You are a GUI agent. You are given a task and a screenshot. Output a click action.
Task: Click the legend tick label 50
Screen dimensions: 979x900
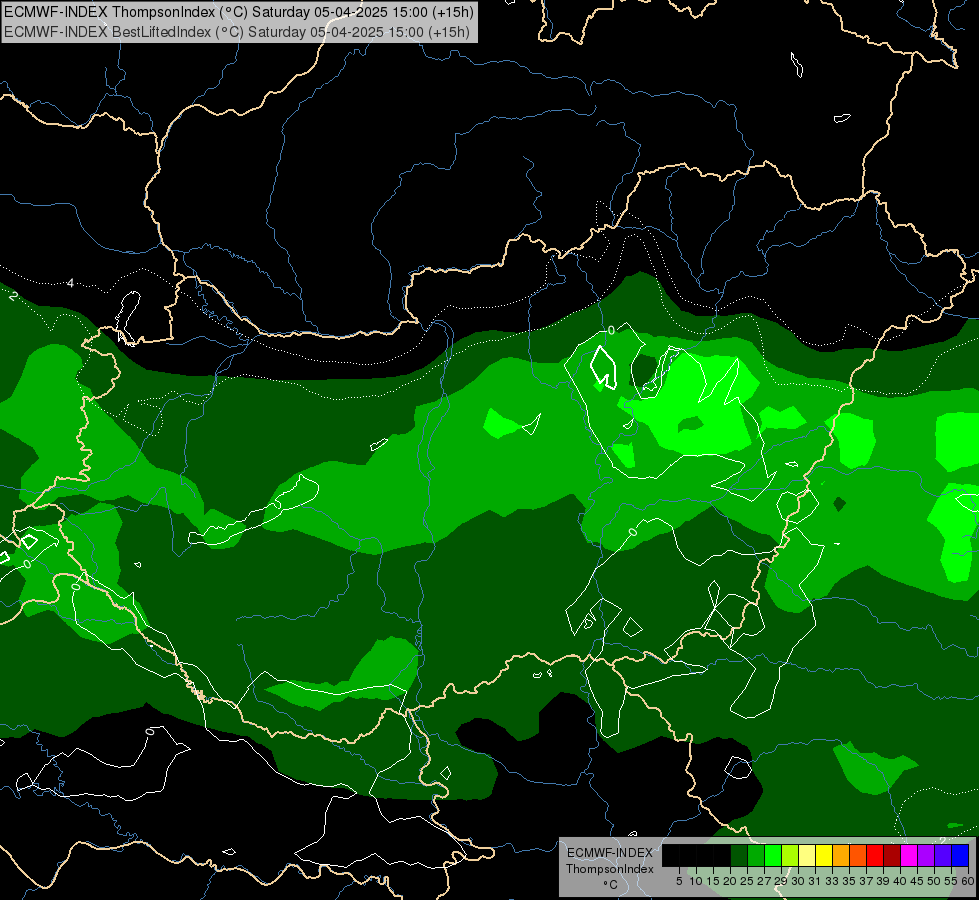[x=933, y=881]
